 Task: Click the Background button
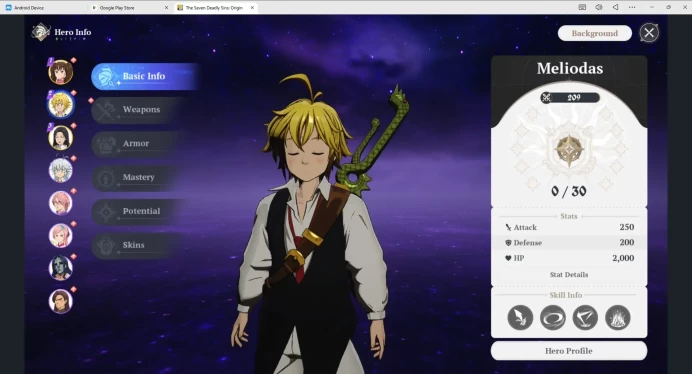point(594,33)
